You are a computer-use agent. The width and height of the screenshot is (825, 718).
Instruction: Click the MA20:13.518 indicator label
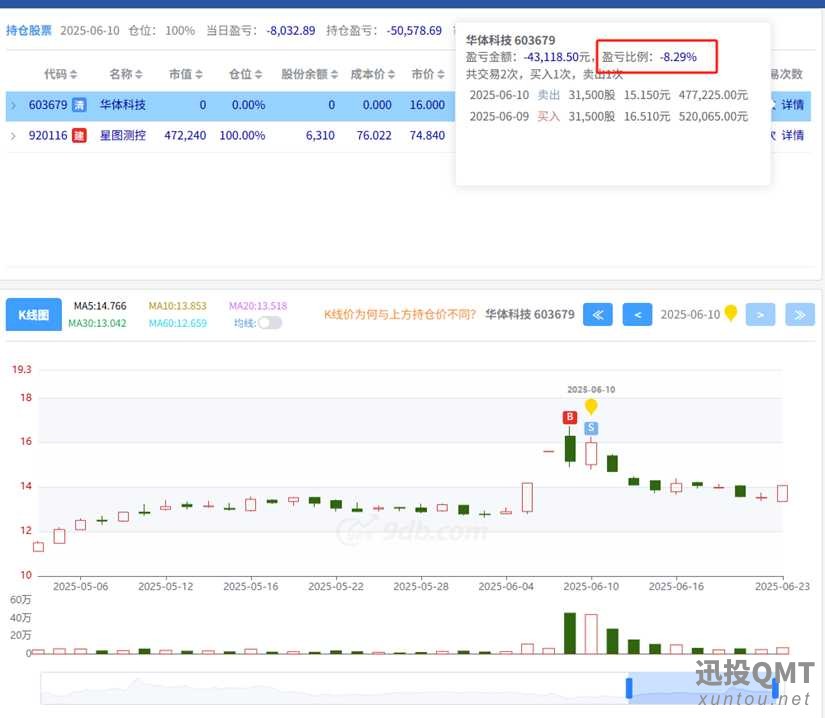tap(258, 306)
